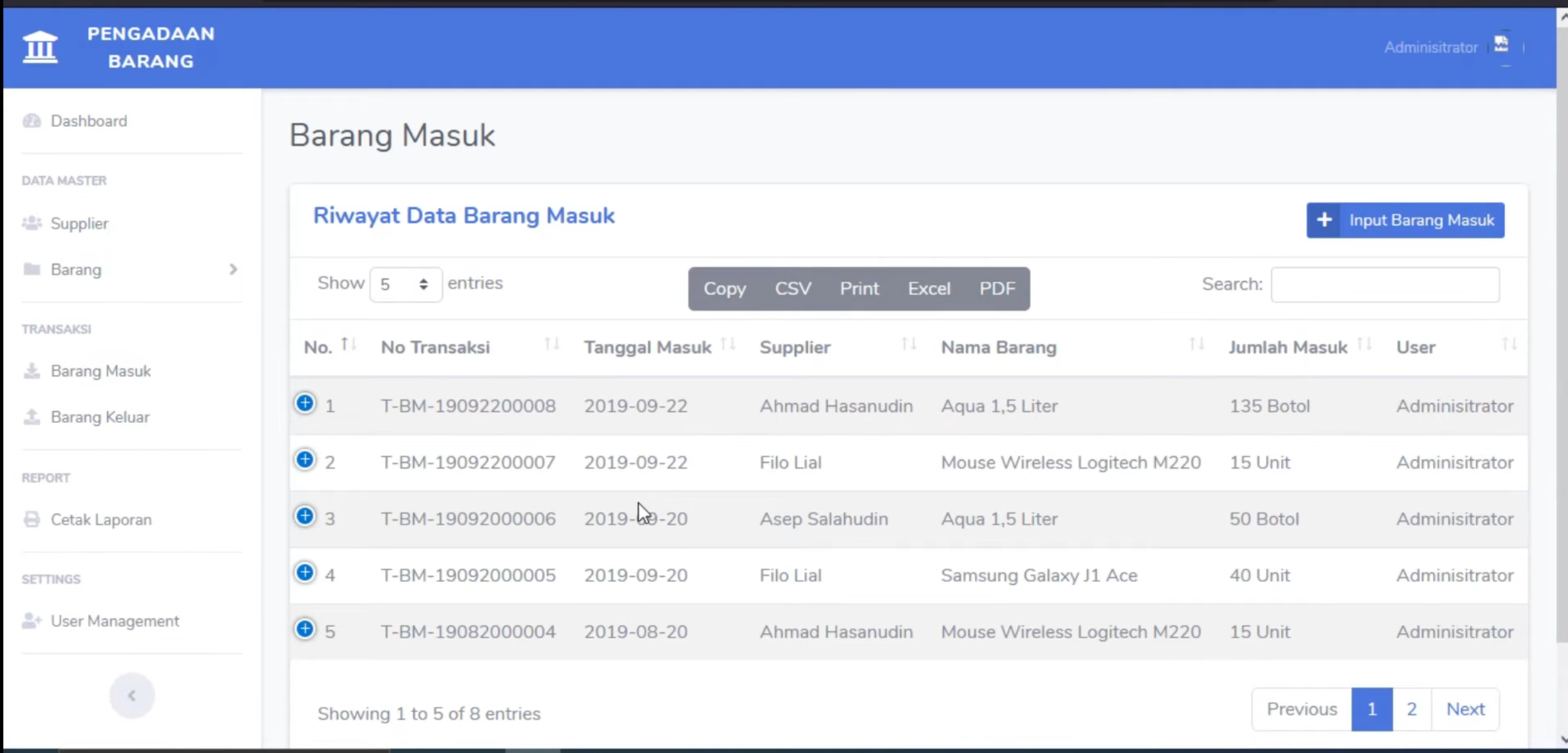The height and width of the screenshot is (753, 1568).
Task: Open the Show entries count dropdown
Action: [405, 284]
